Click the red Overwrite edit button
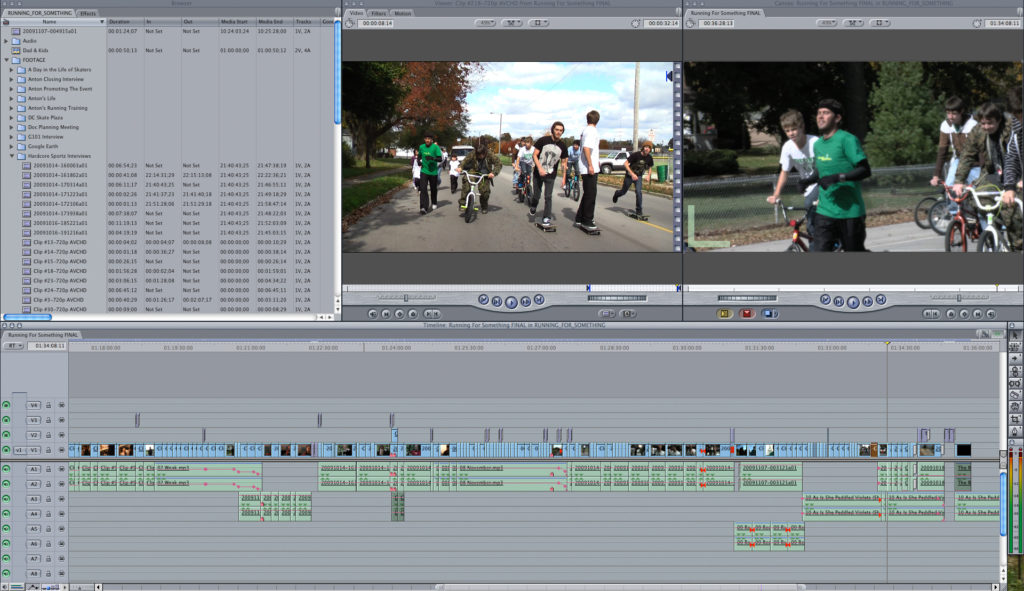1024x591 pixels. (x=746, y=313)
